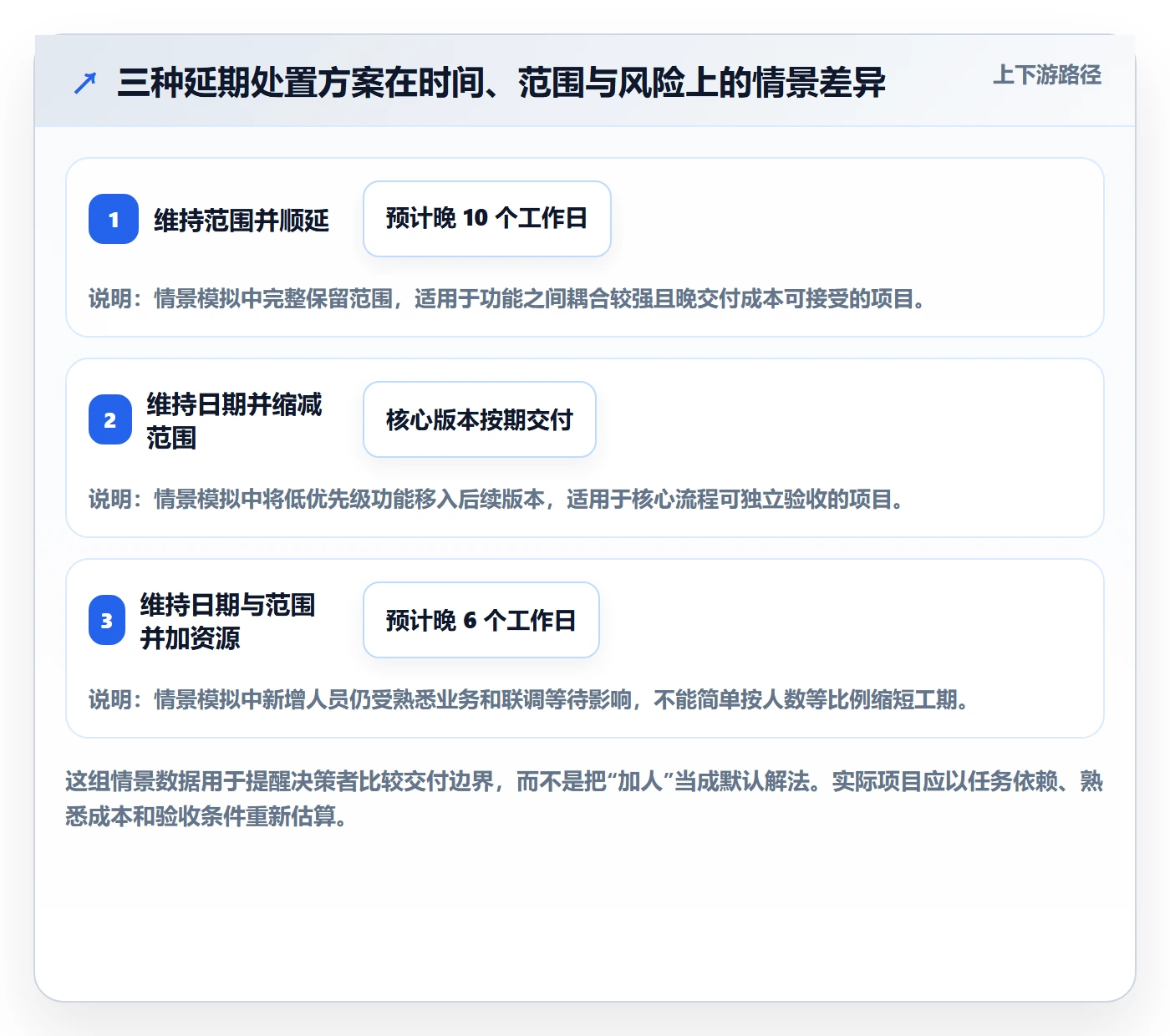Click the number 3 badge icon
Image resolution: width=1170 pixels, height=1036 pixels.
click(107, 620)
